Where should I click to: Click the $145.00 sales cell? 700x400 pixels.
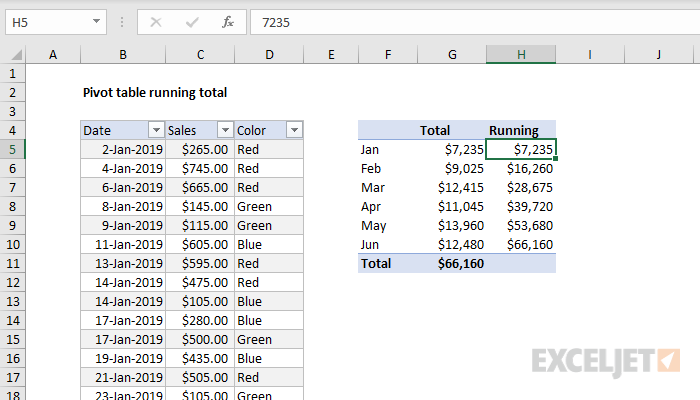point(200,207)
